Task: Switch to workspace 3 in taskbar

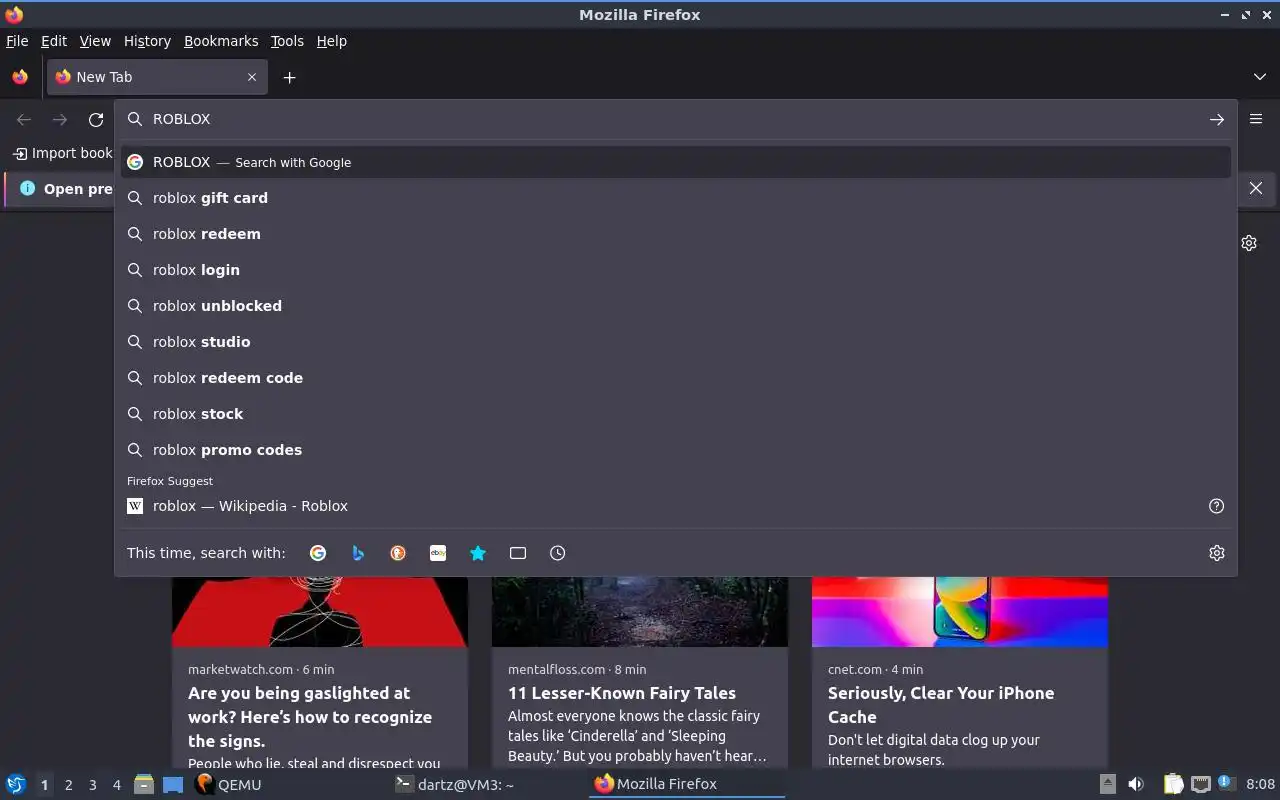Action: (92, 785)
